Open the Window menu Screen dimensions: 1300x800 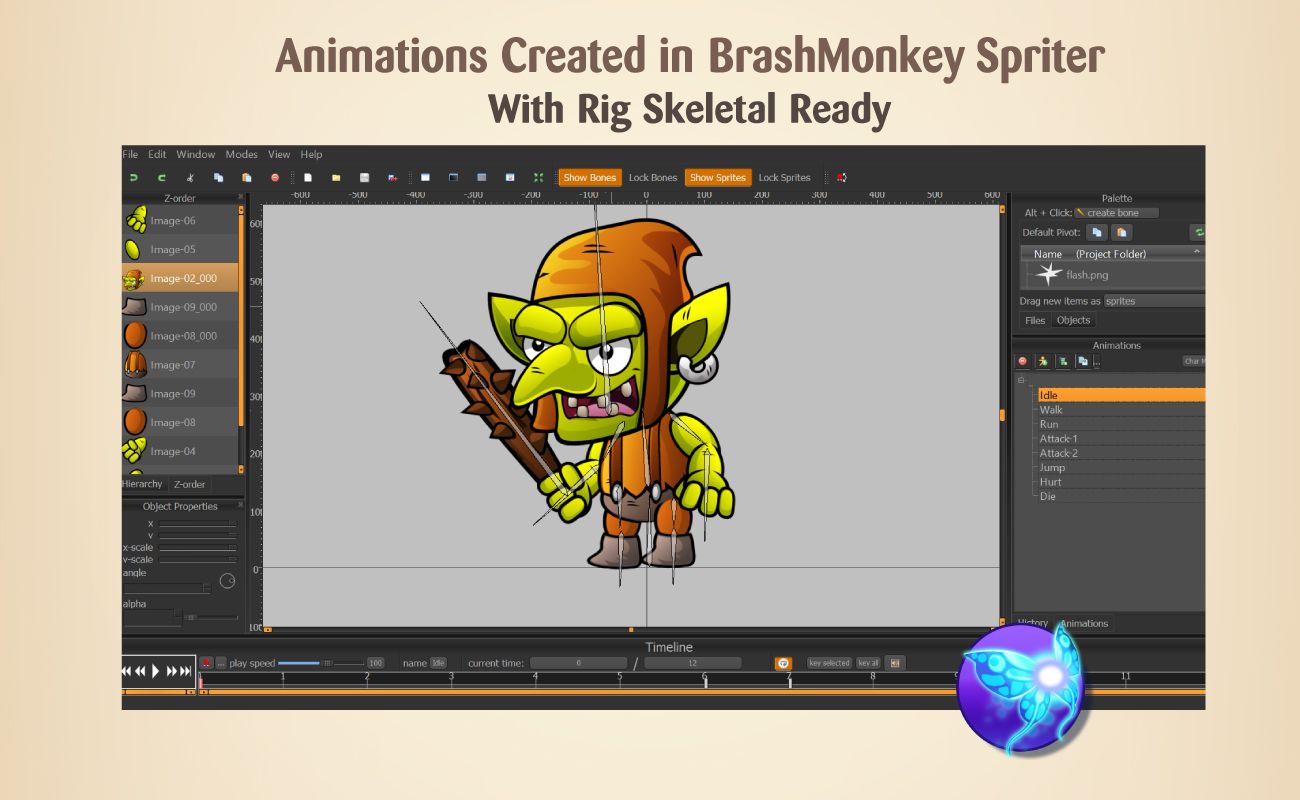196,155
